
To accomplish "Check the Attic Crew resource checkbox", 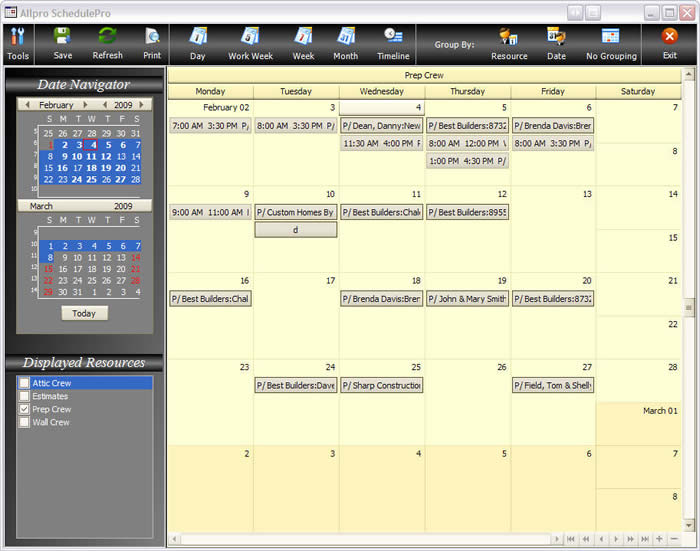I will pyautogui.click(x=24, y=383).
